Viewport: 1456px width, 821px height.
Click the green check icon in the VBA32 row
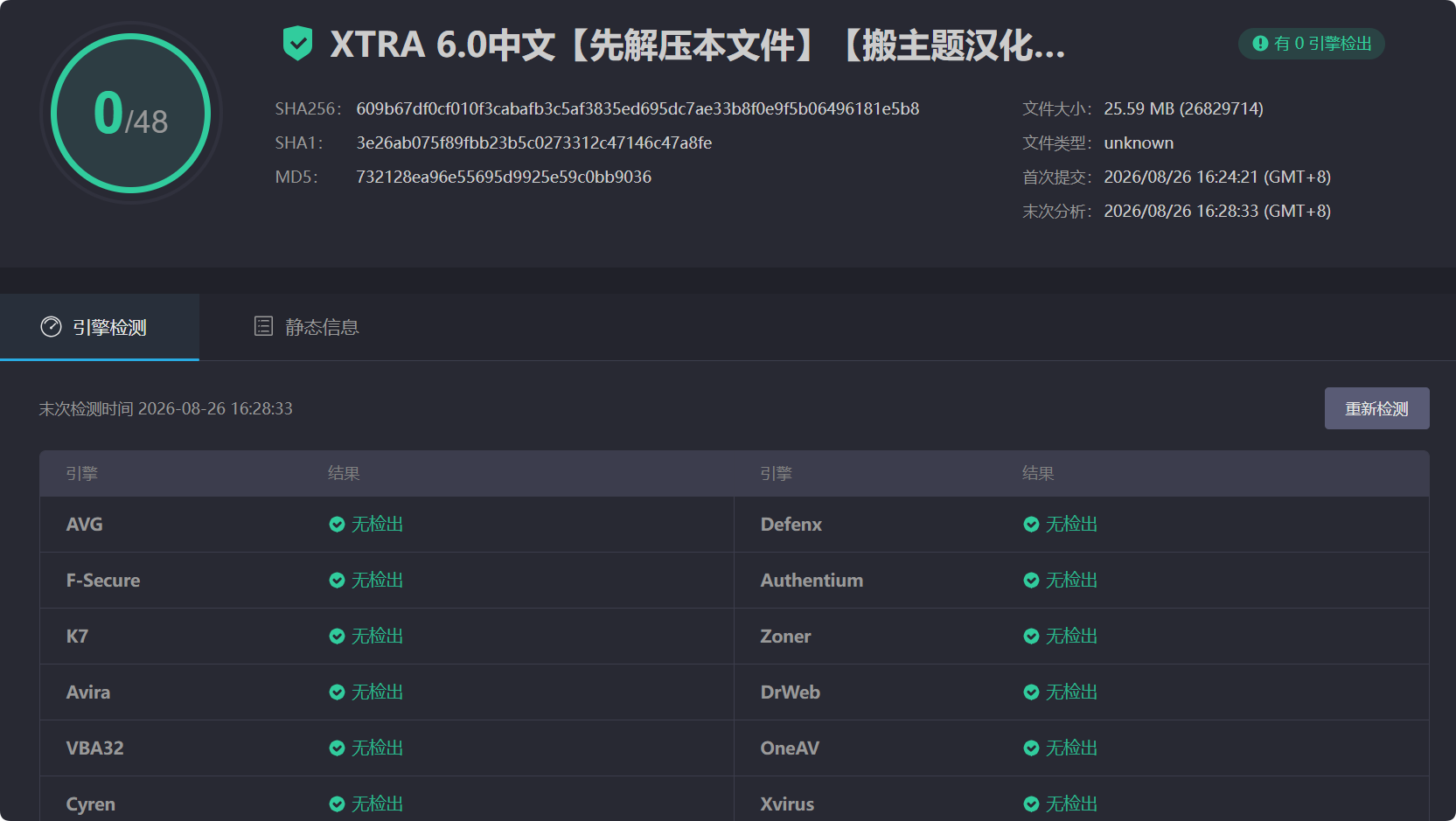click(337, 748)
